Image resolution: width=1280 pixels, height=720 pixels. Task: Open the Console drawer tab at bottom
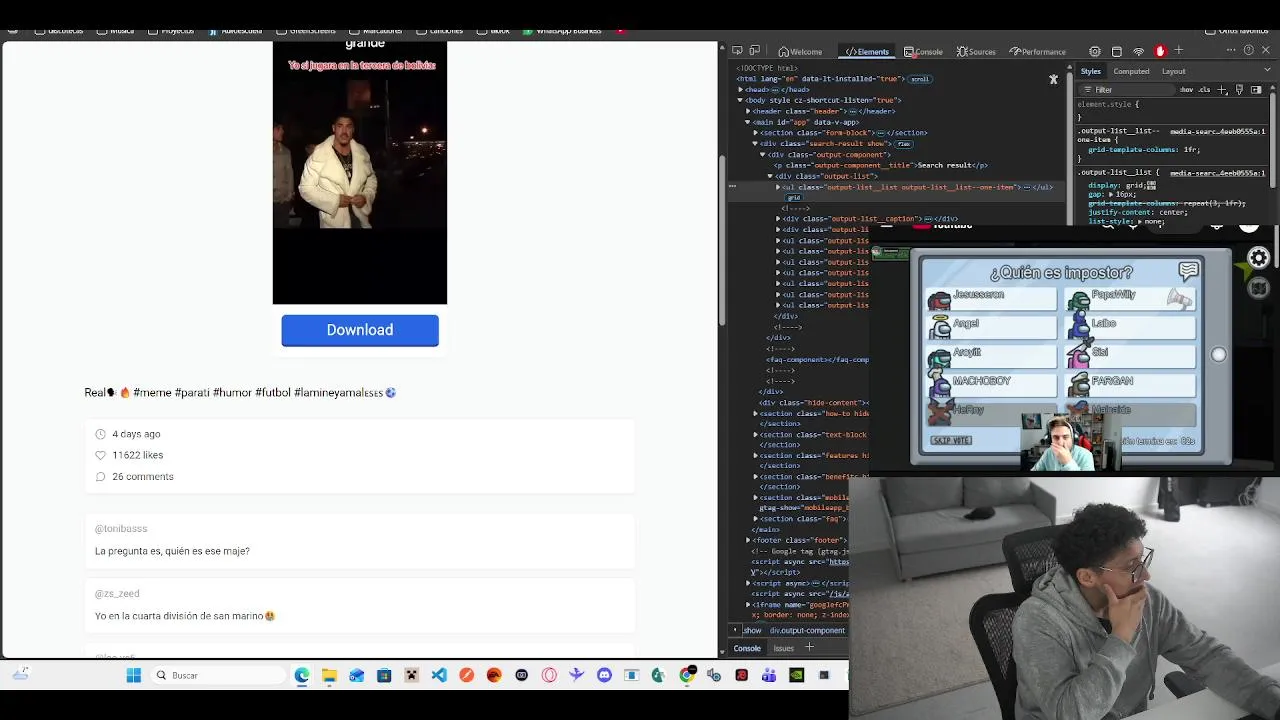747,649
